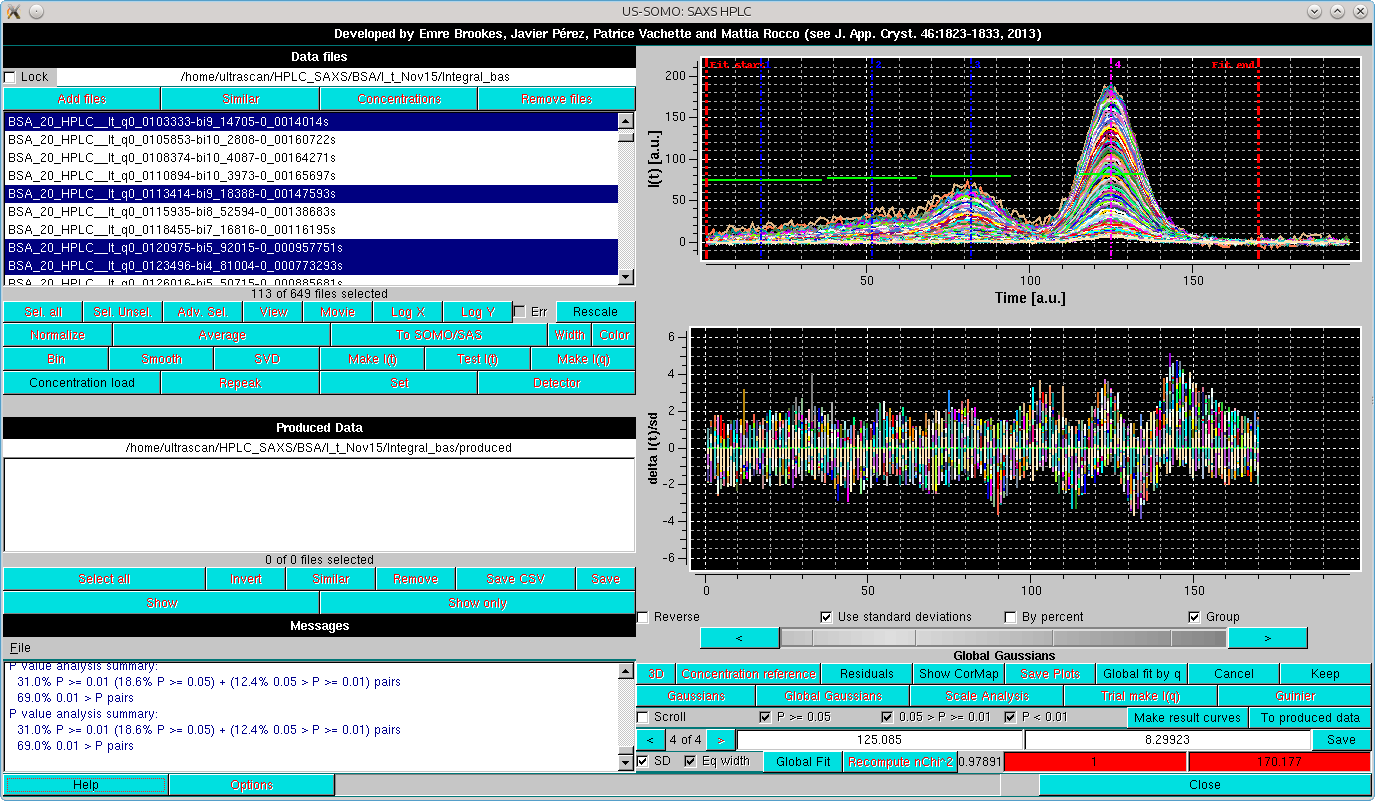Screen dimensions: 1375x801
Task: Enable the By percent checkbox
Action: 1011,617
